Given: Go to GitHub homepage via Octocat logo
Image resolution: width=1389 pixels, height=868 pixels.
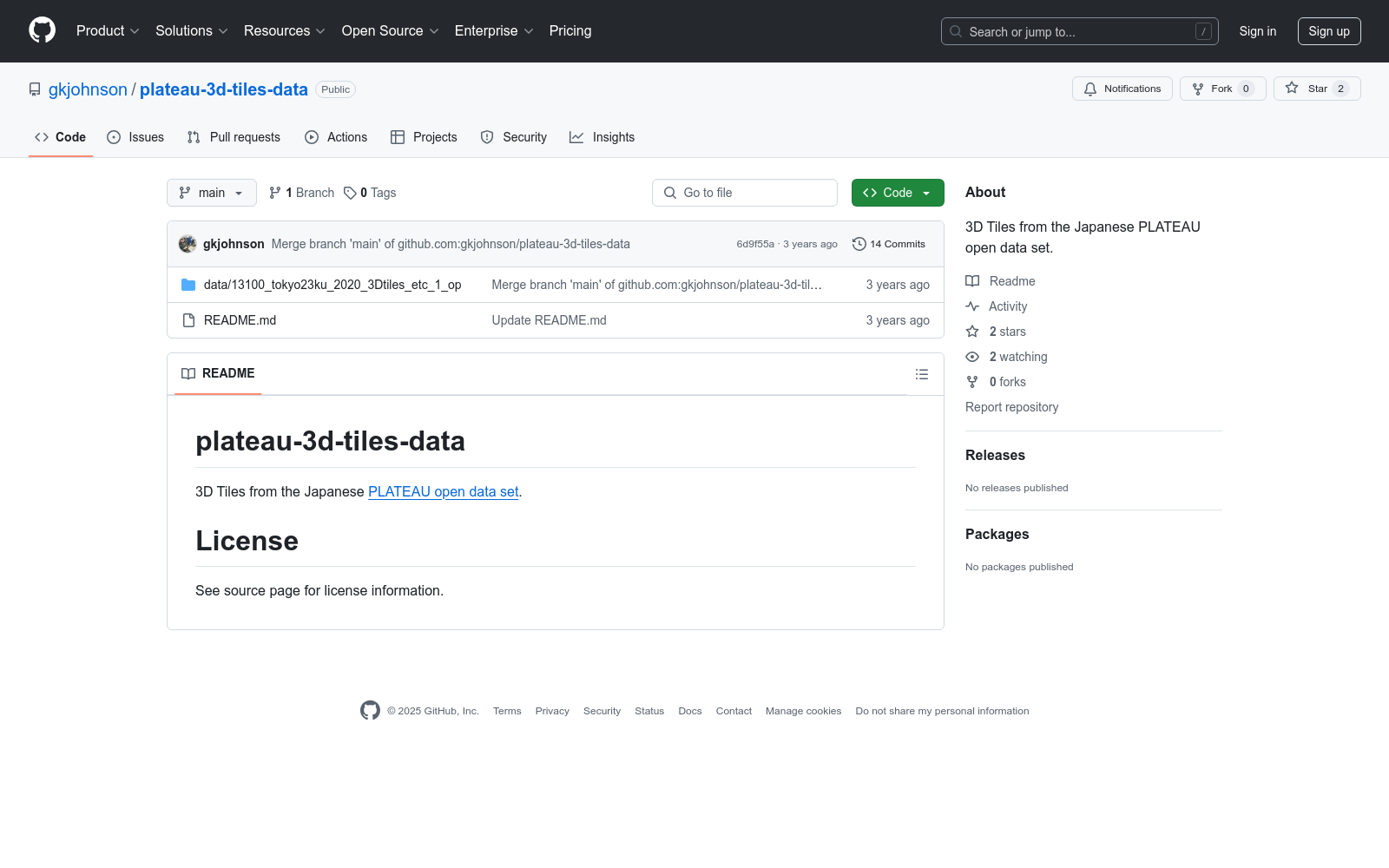Looking at the screenshot, I should 42,30.
